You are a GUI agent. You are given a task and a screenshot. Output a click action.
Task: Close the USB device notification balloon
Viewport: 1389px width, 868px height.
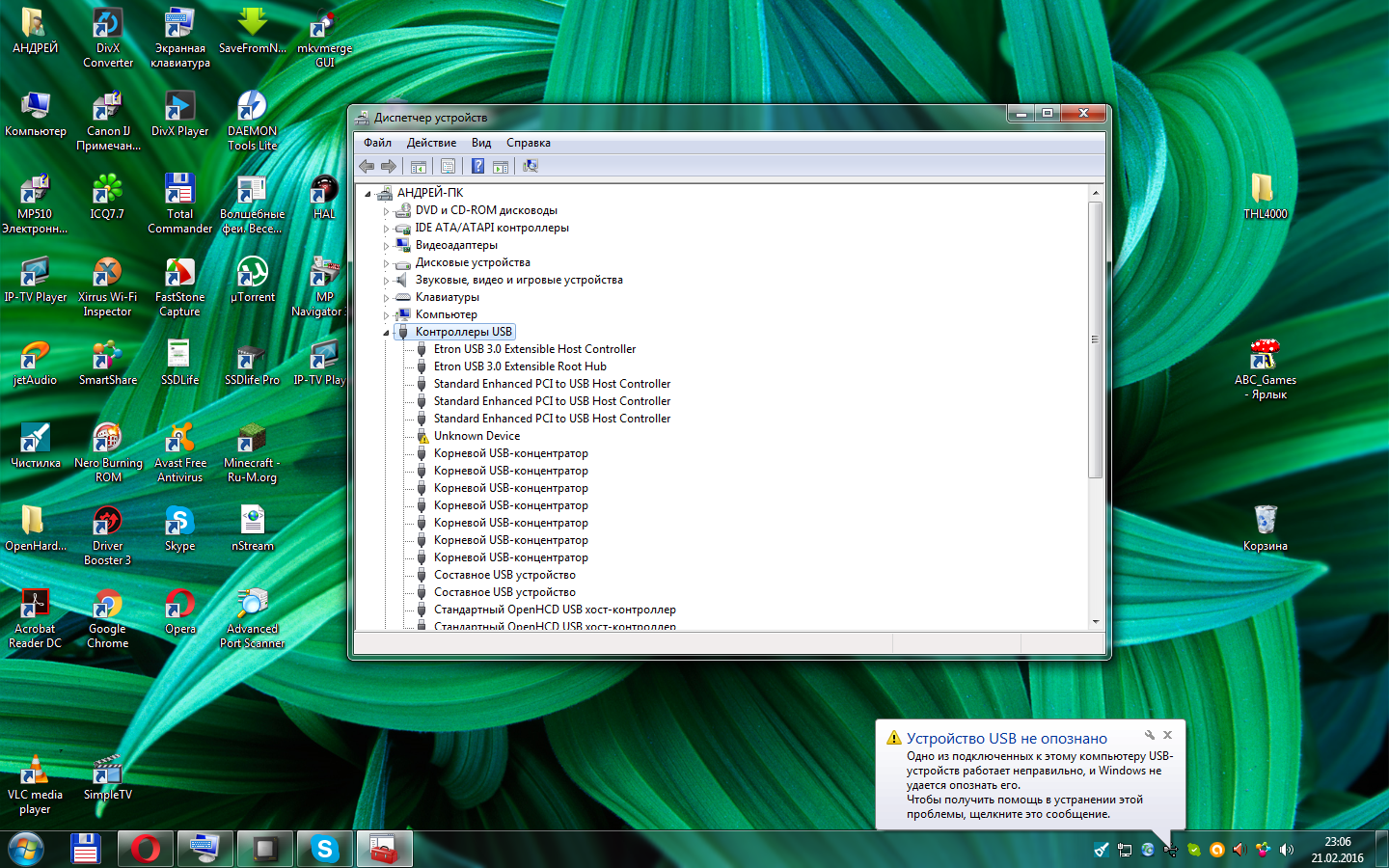[x=1167, y=735]
